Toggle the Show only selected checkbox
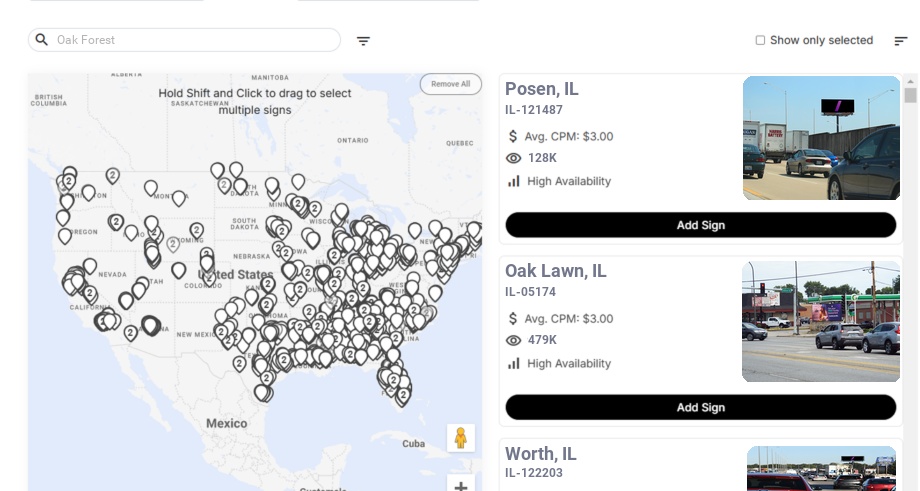The height and width of the screenshot is (491, 920). [760, 41]
